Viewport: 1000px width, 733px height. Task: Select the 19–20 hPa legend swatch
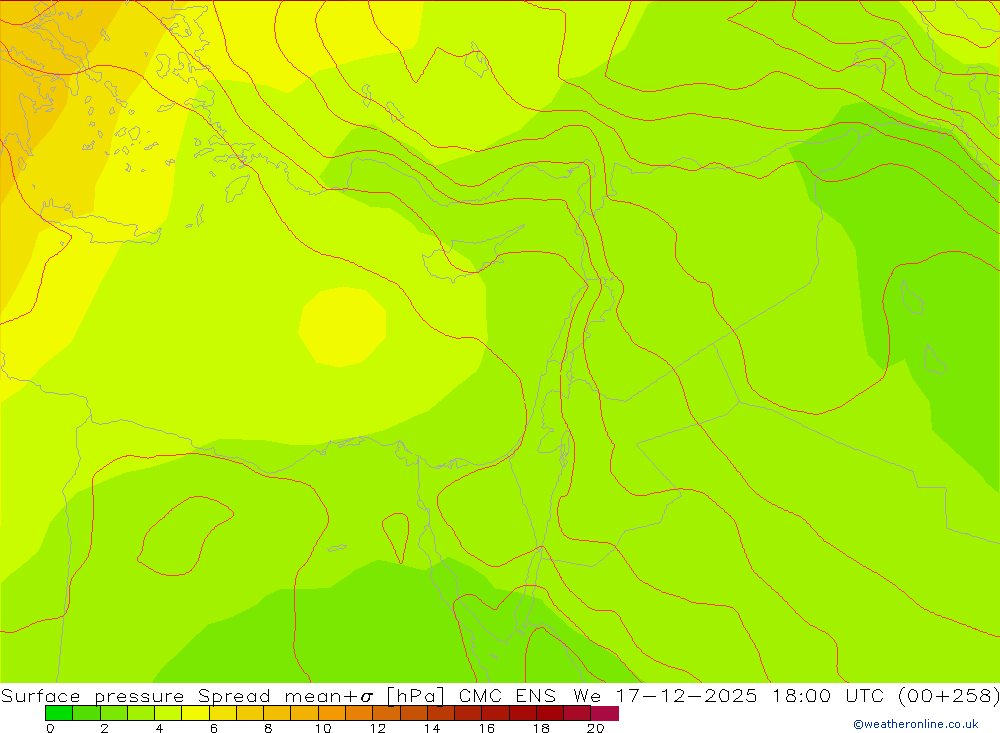tap(577, 713)
